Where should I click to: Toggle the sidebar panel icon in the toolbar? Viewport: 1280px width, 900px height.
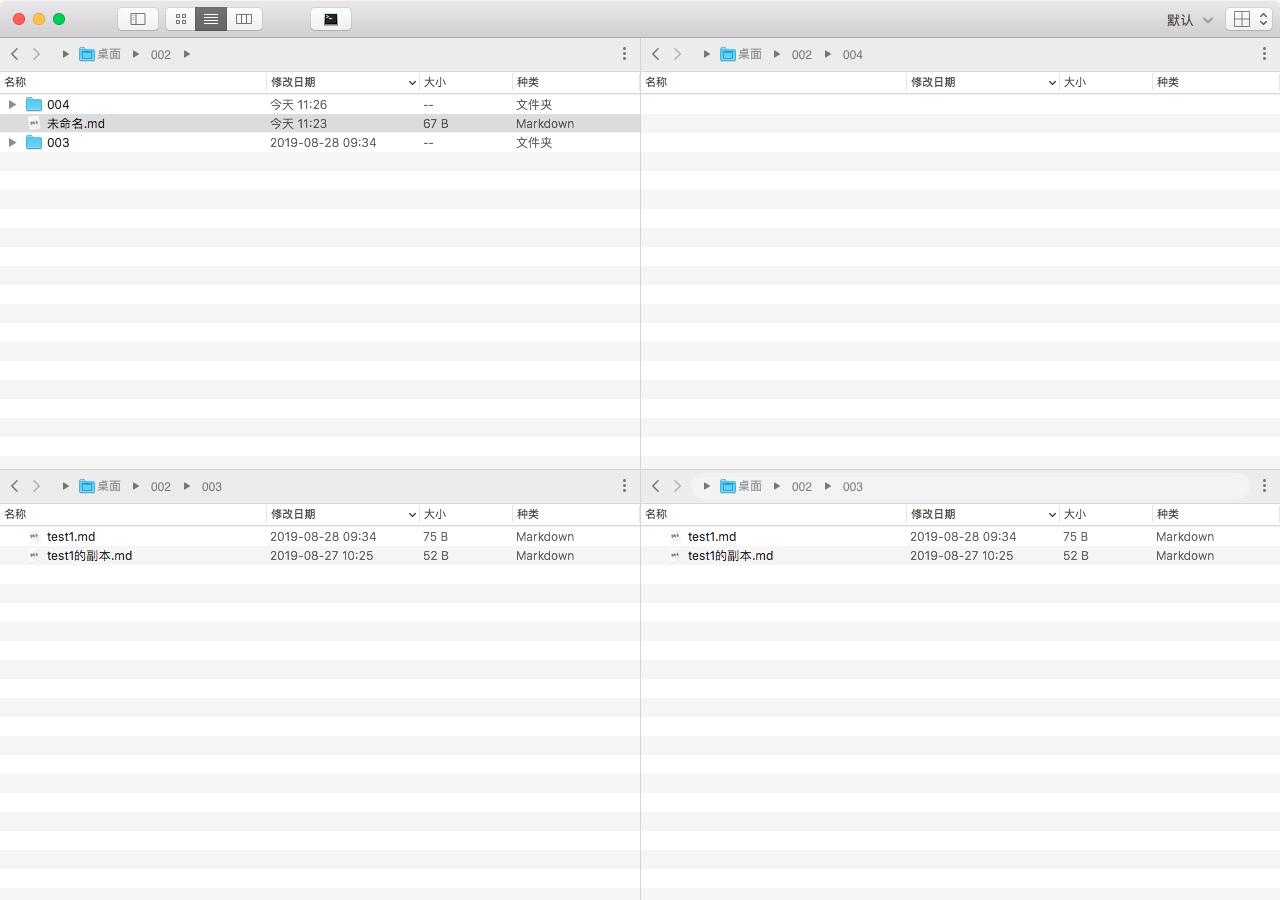[138, 18]
